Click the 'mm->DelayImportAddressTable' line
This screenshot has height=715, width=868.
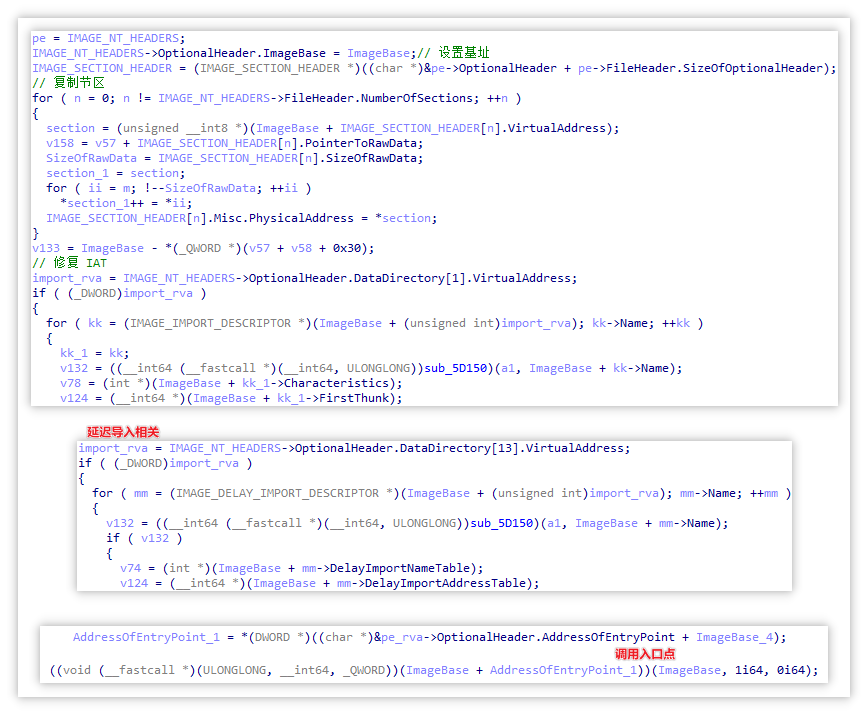click(x=329, y=583)
